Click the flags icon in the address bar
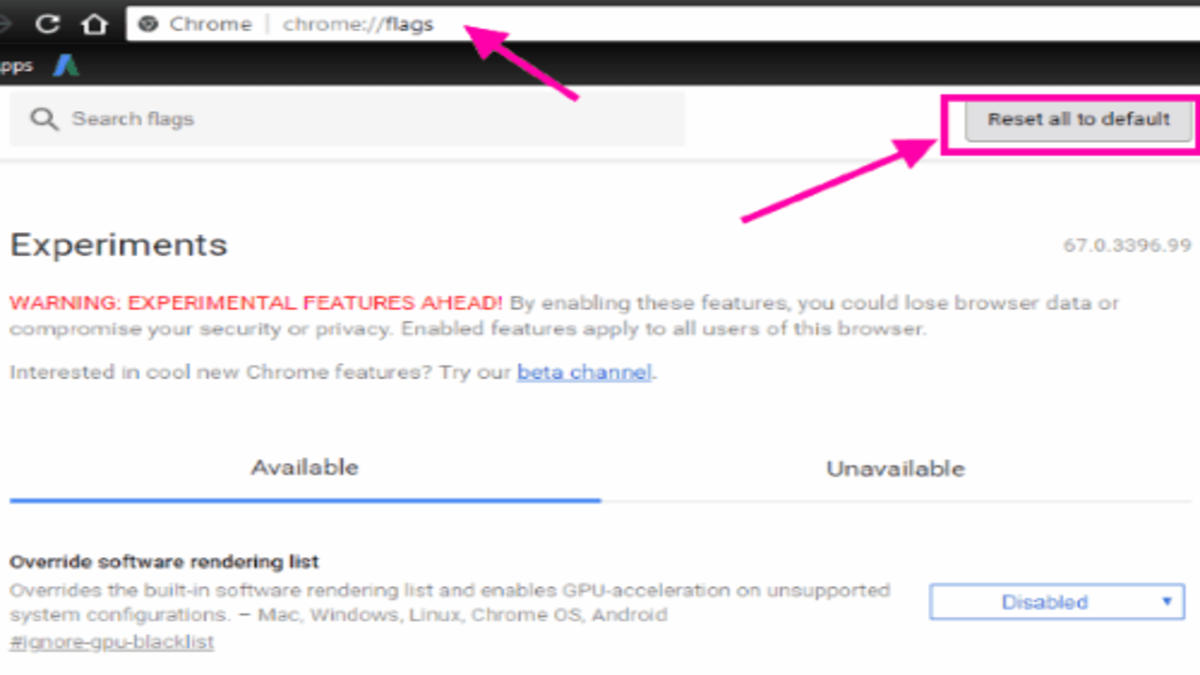The height and width of the screenshot is (675, 1200). pyautogui.click(x=149, y=24)
